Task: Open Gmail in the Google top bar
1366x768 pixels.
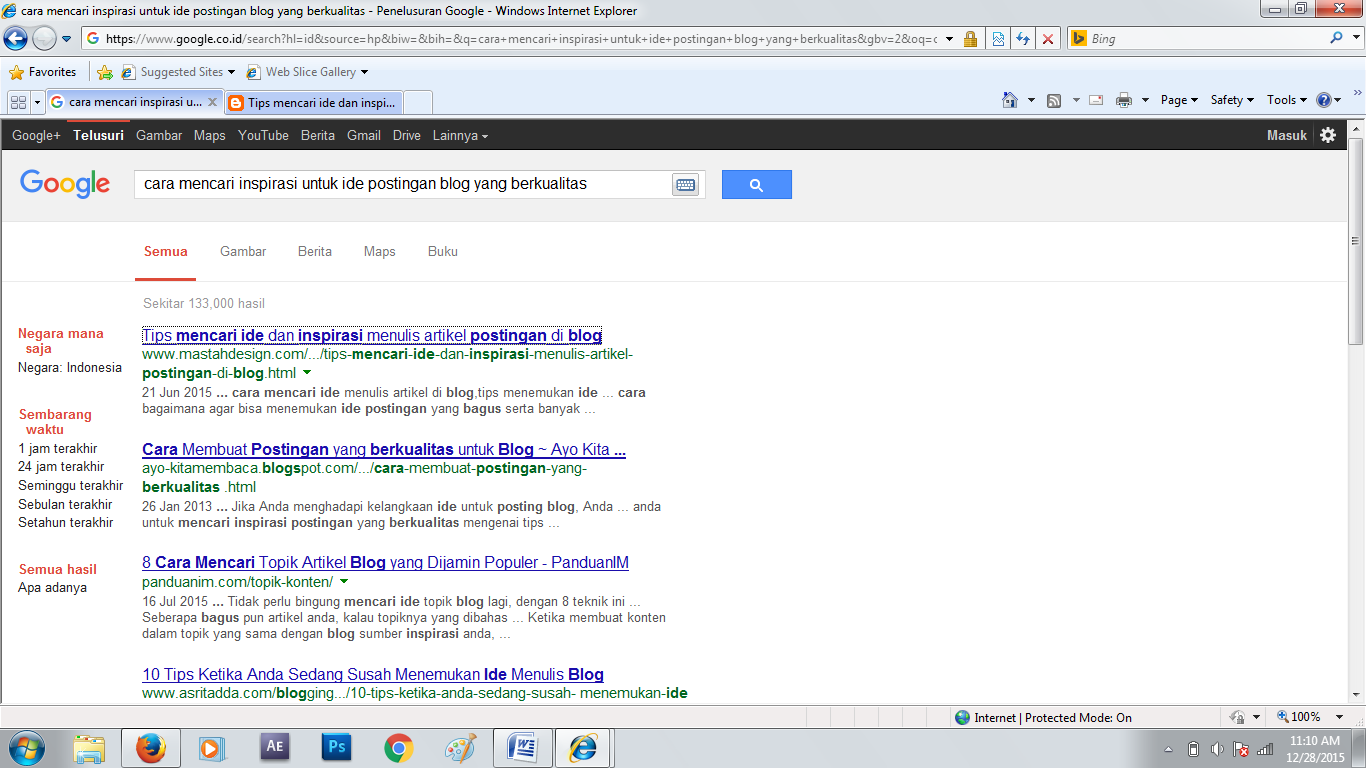Action: pyautogui.click(x=364, y=135)
